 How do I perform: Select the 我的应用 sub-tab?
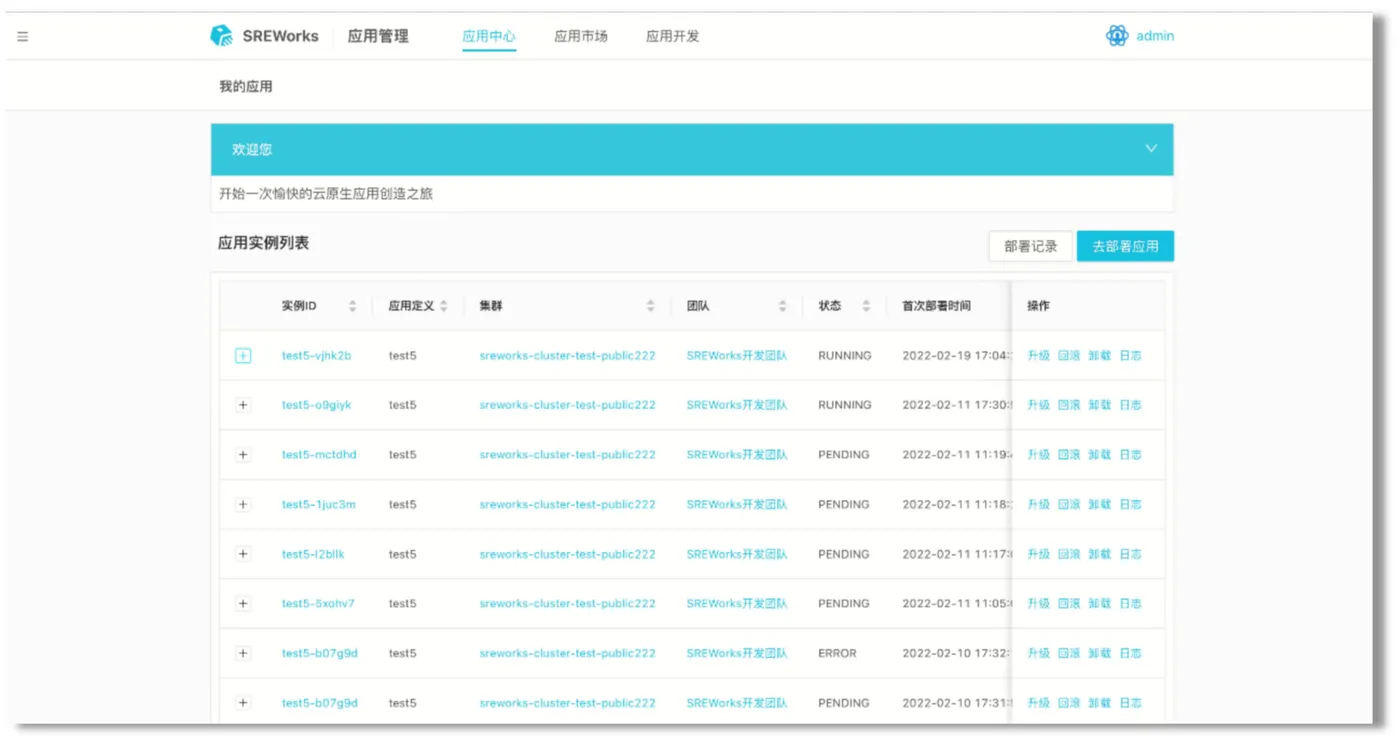[246, 86]
